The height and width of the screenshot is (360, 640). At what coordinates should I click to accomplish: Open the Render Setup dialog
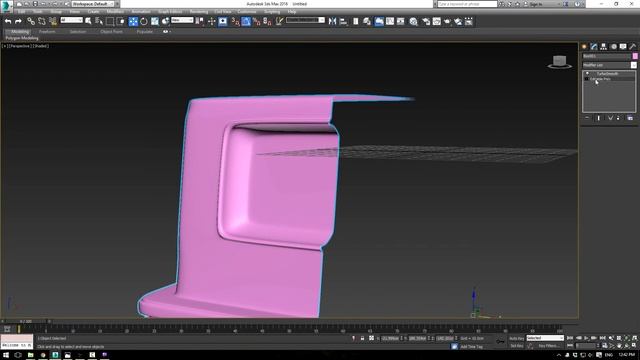[x=426, y=21]
